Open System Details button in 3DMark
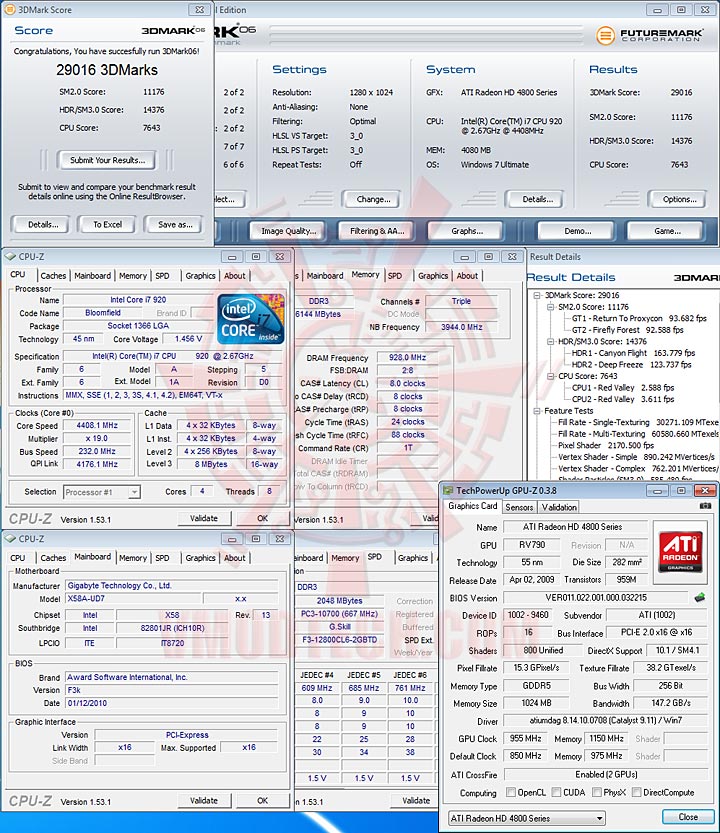The height and width of the screenshot is (833, 720). click(x=537, y=199)
